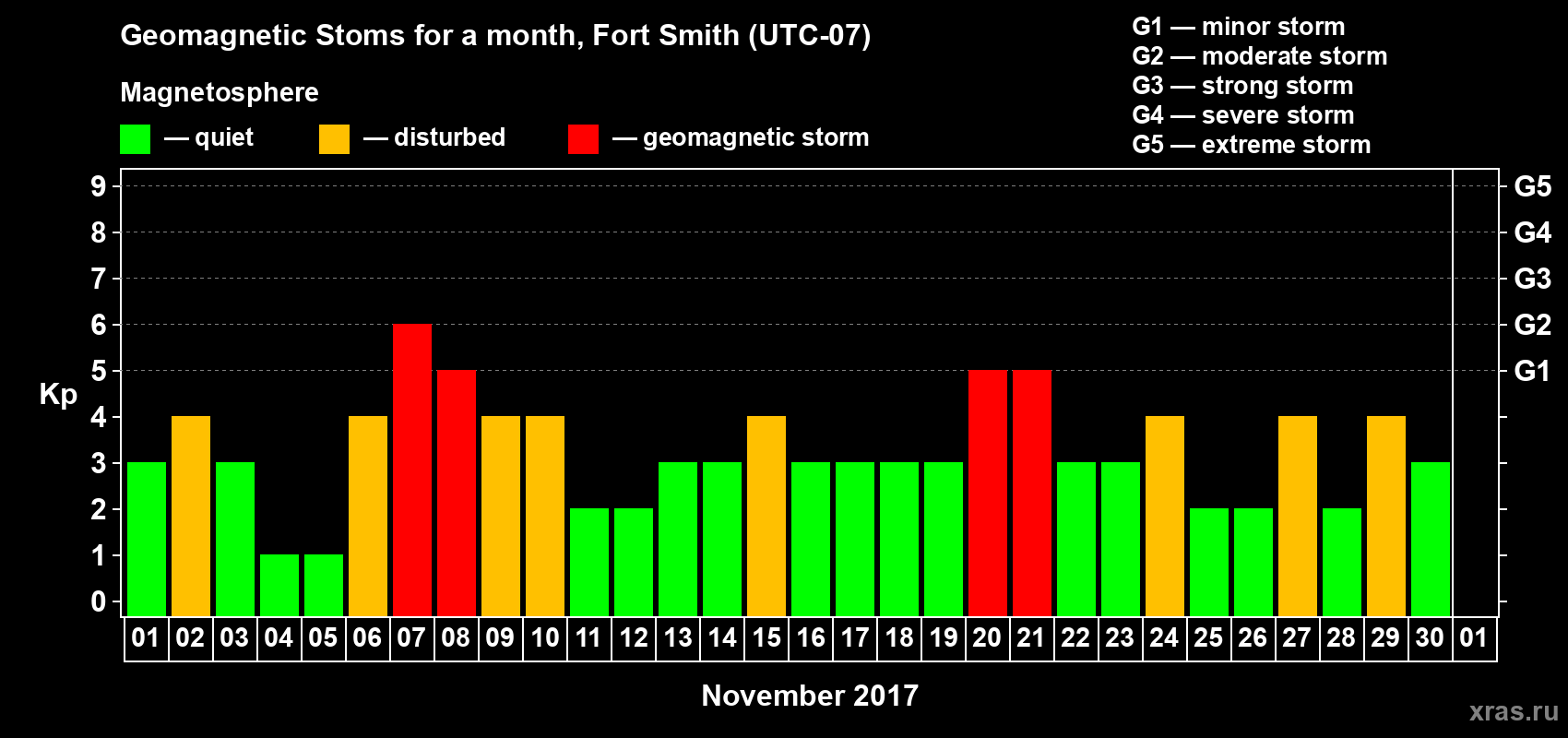The width and height of the screenshot is (1568, 738).
Task: Click the November 2017 month label
Action: pyautogui.click(x=810, y=696)
